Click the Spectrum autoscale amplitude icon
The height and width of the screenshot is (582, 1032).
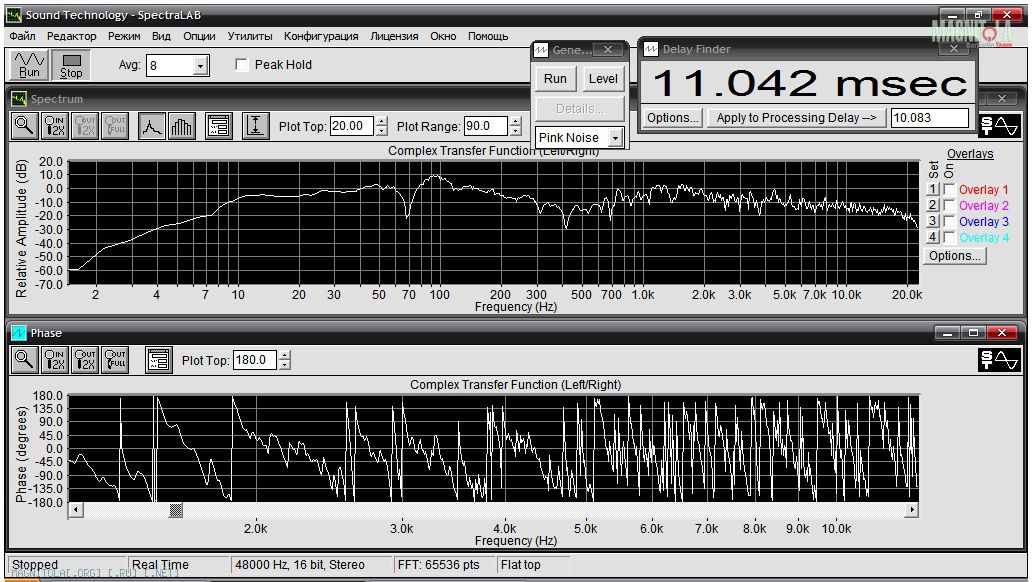pyautogui.click(x=255, y=125)
